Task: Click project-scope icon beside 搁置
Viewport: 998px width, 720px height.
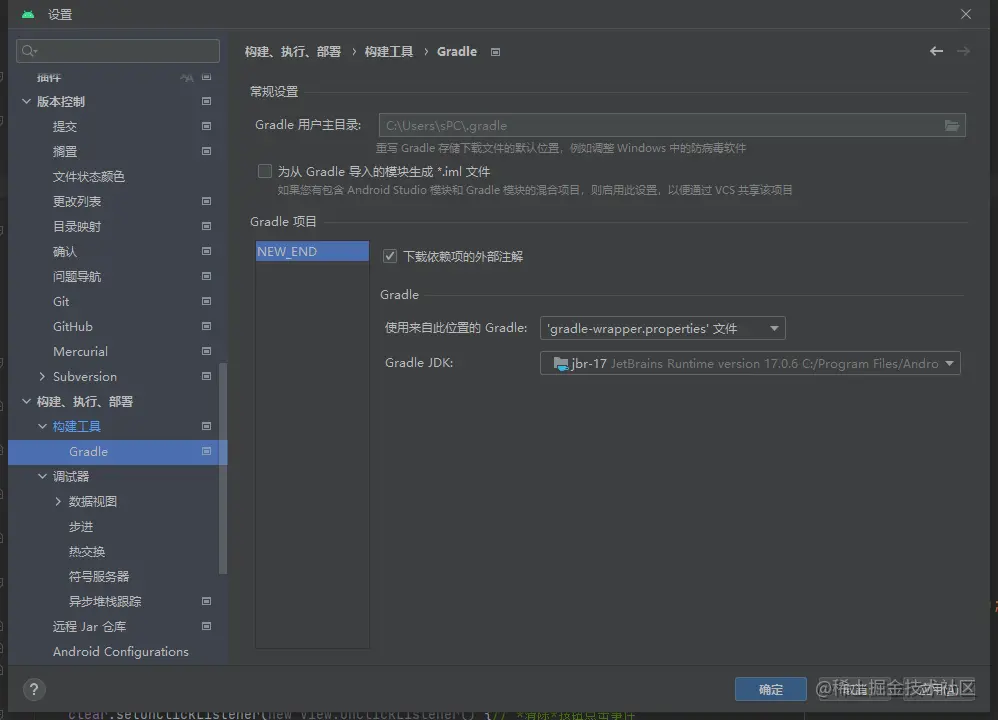Action: coord(206,151)
